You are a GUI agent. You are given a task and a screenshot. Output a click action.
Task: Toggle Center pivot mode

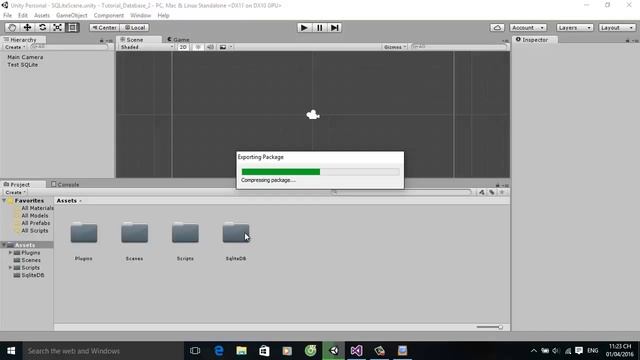coord(104,28)
